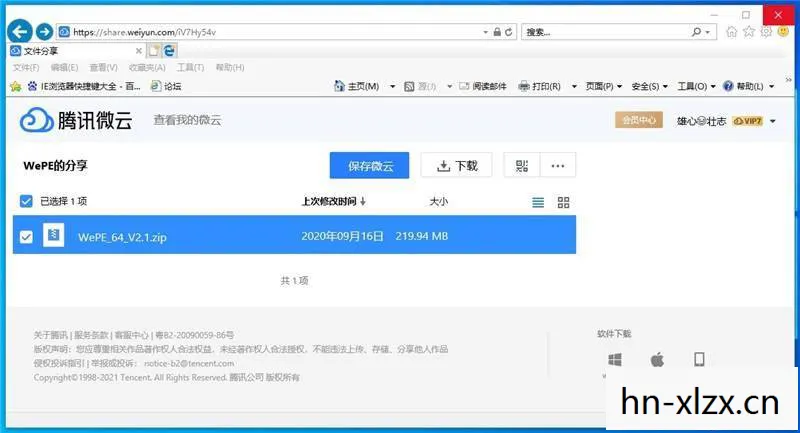Click the smiley feedback icon
The image size is (800, 433).
(783, 32)
